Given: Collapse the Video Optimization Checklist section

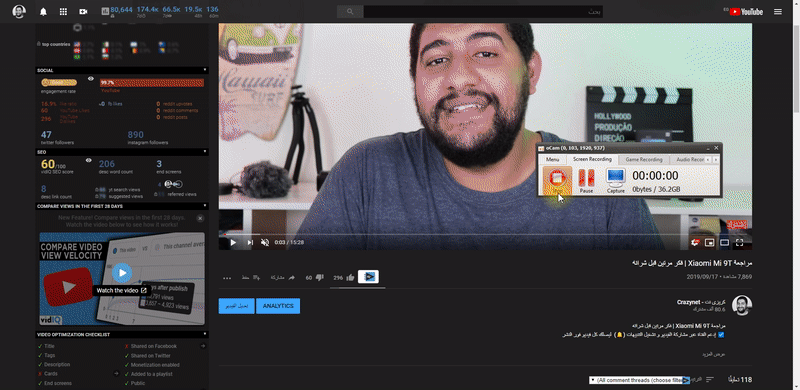Looking at the screenshot, I should 205,334.
